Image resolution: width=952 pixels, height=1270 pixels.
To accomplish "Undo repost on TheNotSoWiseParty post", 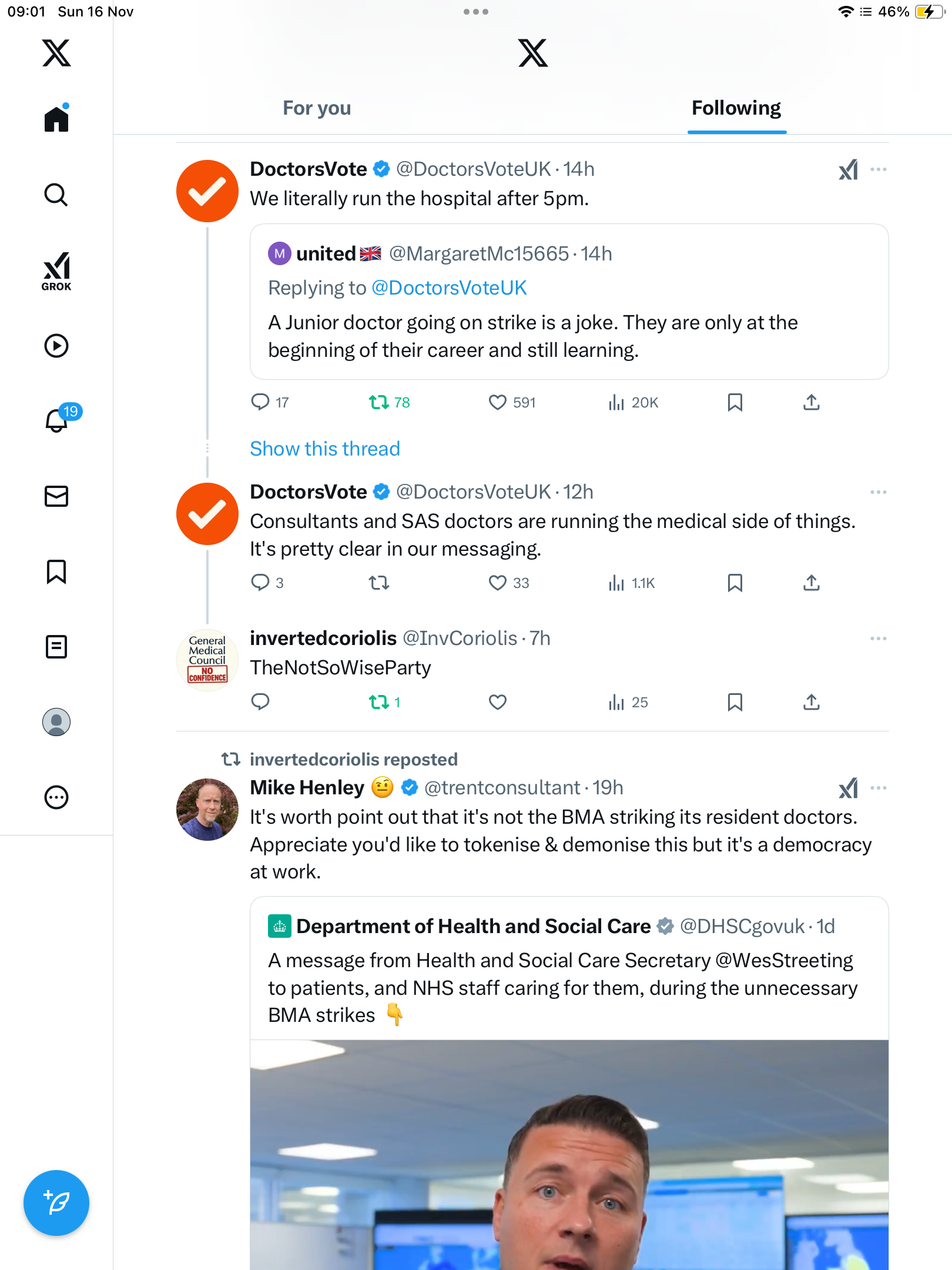I will click(x=379, y=702).
